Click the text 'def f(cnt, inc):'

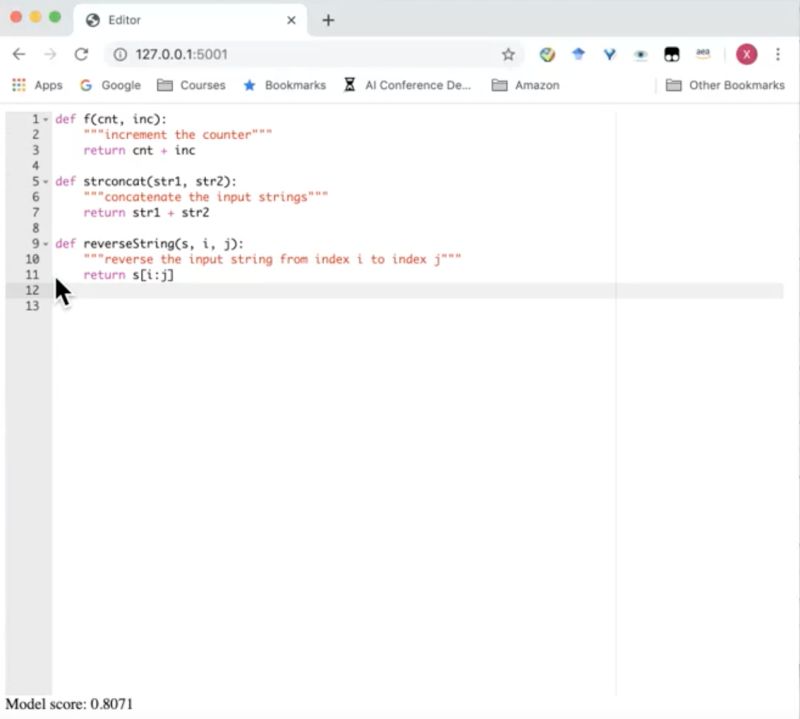point(111,119)
